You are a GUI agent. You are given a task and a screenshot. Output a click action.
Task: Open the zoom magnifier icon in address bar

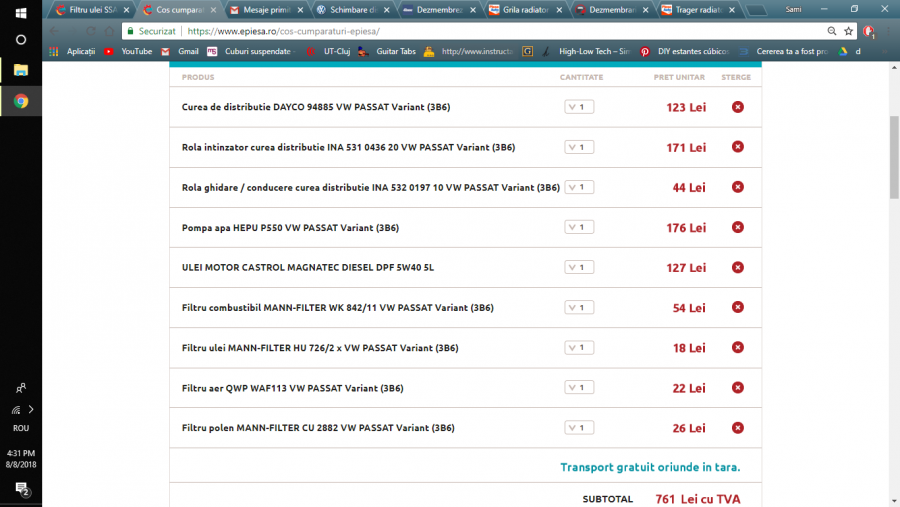click(x=831, y=31)
